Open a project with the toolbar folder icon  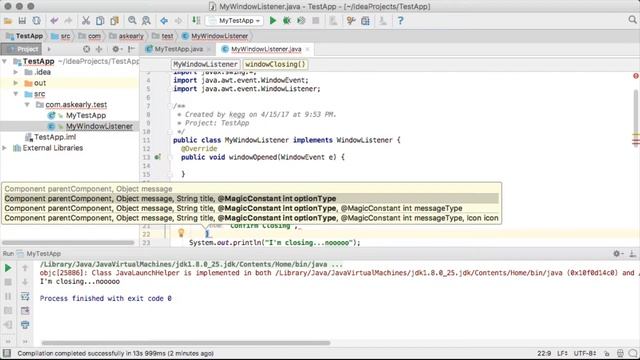tap(8, 21)
